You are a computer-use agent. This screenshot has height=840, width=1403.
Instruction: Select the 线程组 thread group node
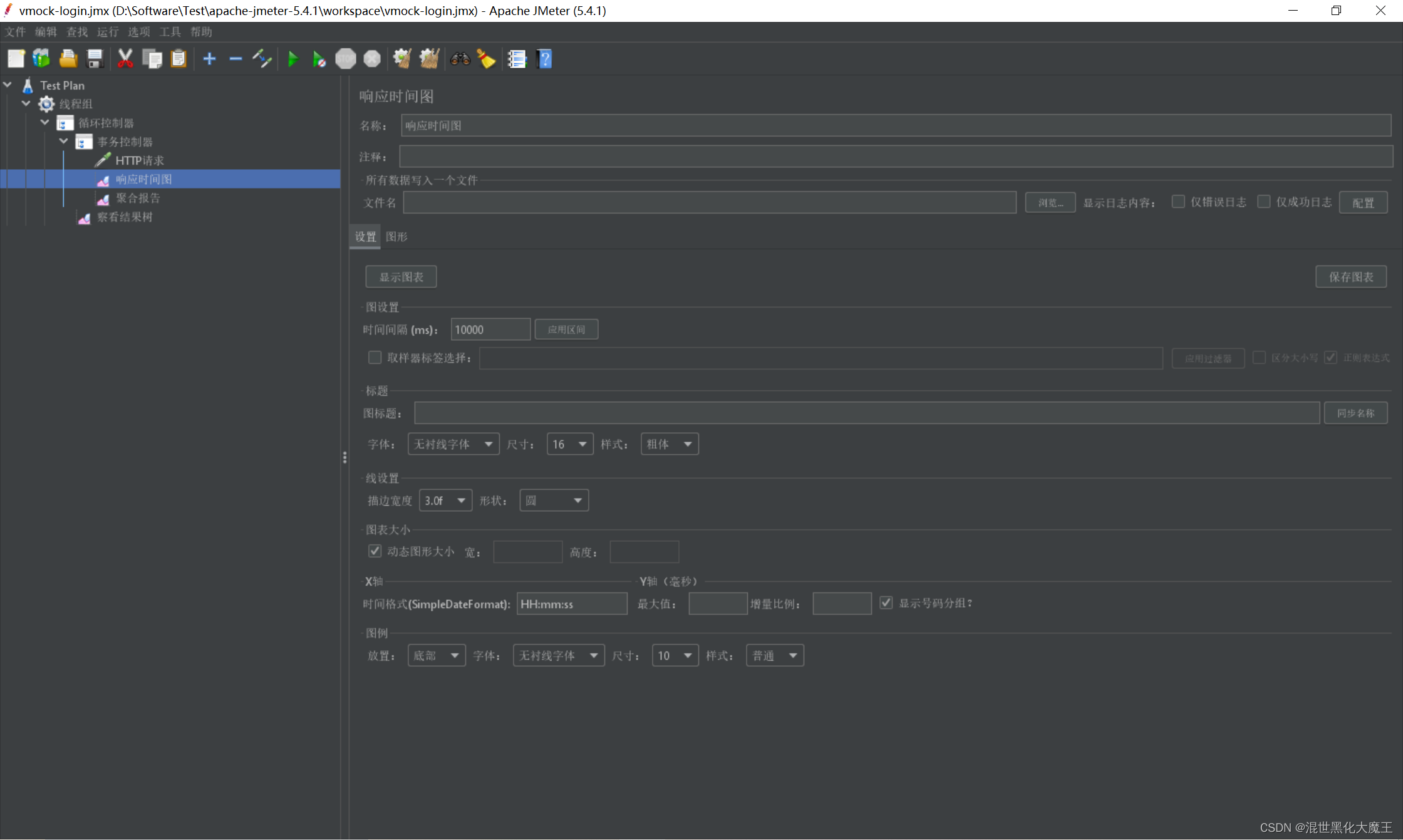click(76, 104)
